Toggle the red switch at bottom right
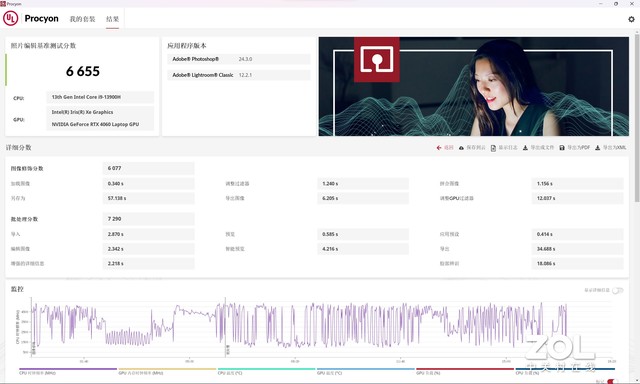Image resolution: width=640 pixels, height=384 pixels. coord(612,382)
